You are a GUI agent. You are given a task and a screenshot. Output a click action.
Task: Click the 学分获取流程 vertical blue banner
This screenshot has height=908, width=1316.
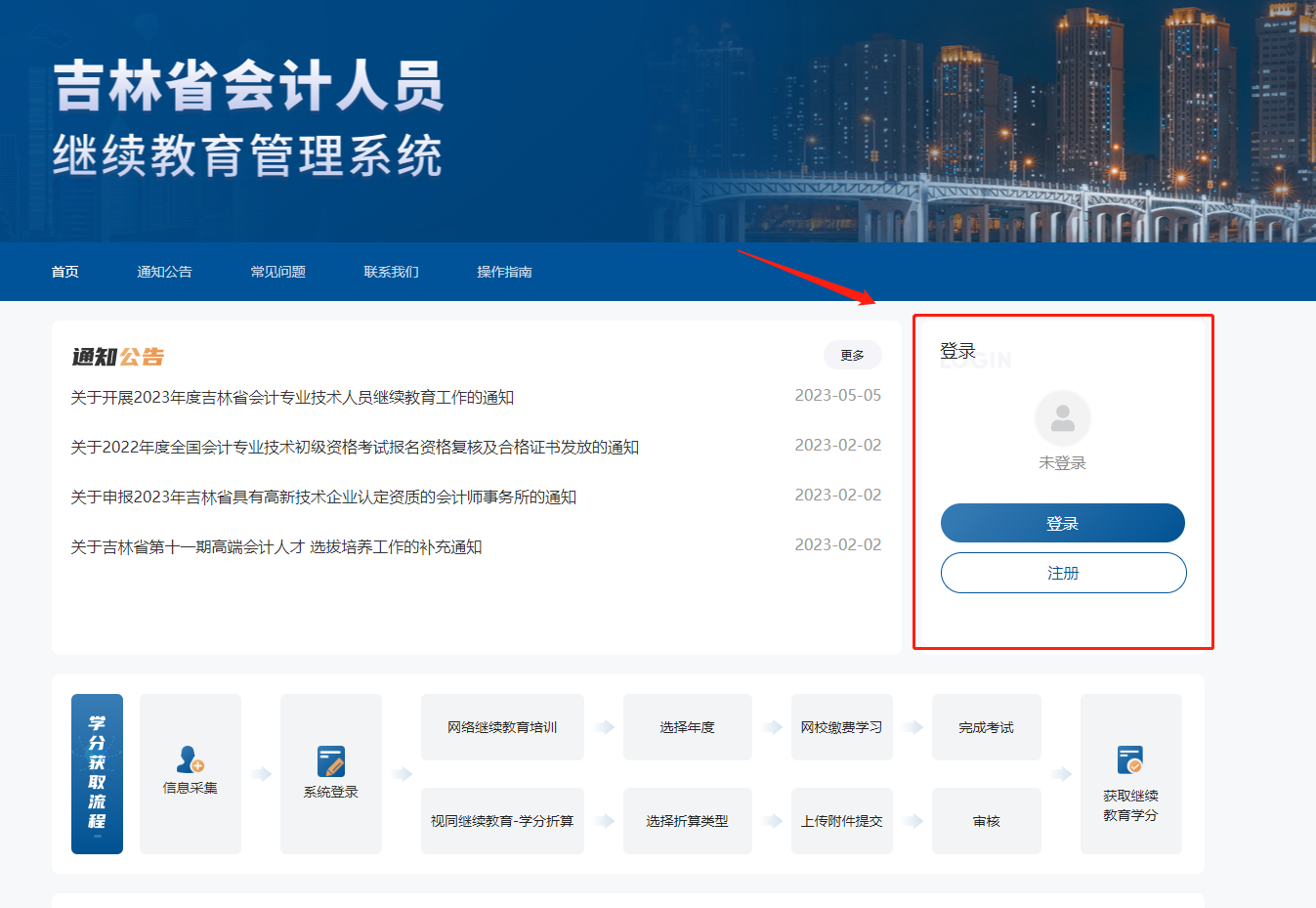coord(97,774)
